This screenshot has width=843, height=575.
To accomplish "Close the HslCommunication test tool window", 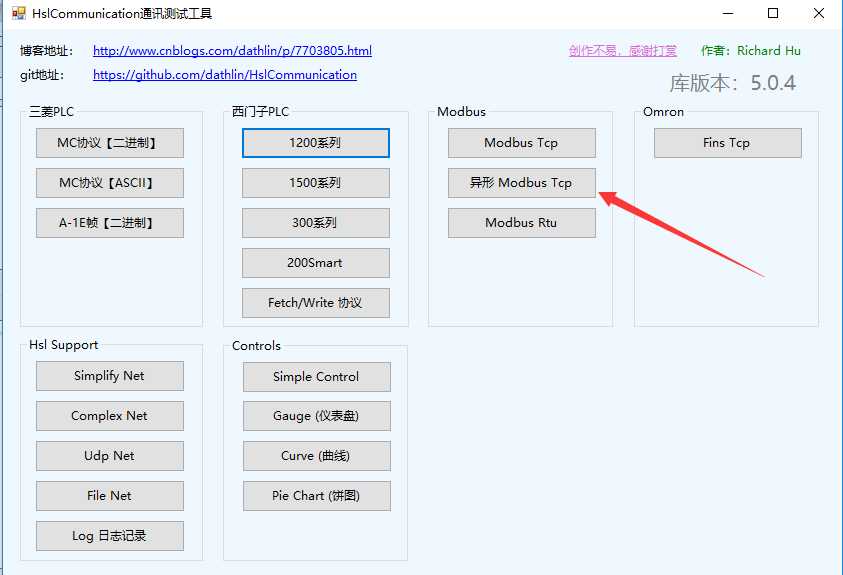I will point(818,13).
